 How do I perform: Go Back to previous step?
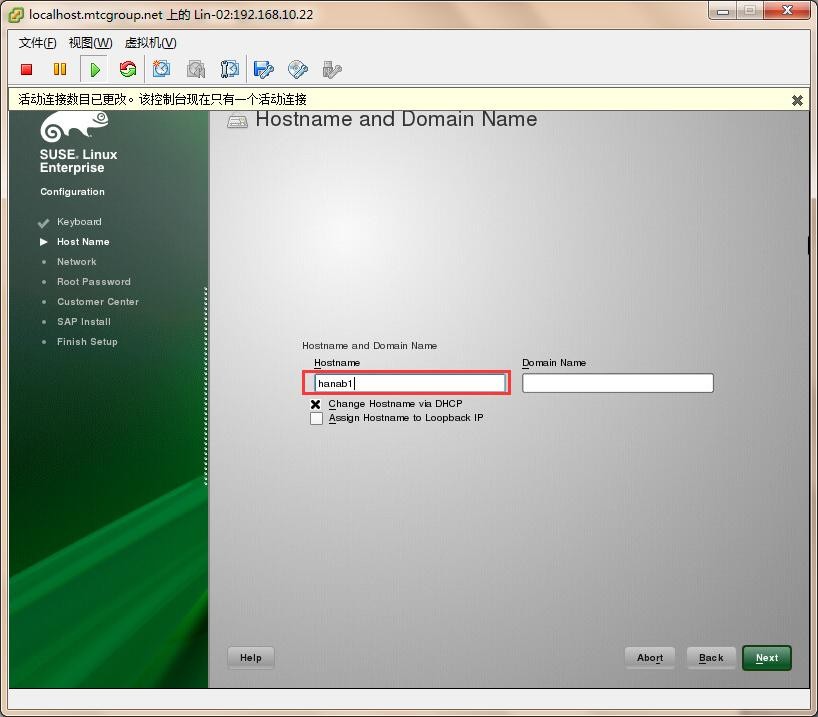[711, 658]
